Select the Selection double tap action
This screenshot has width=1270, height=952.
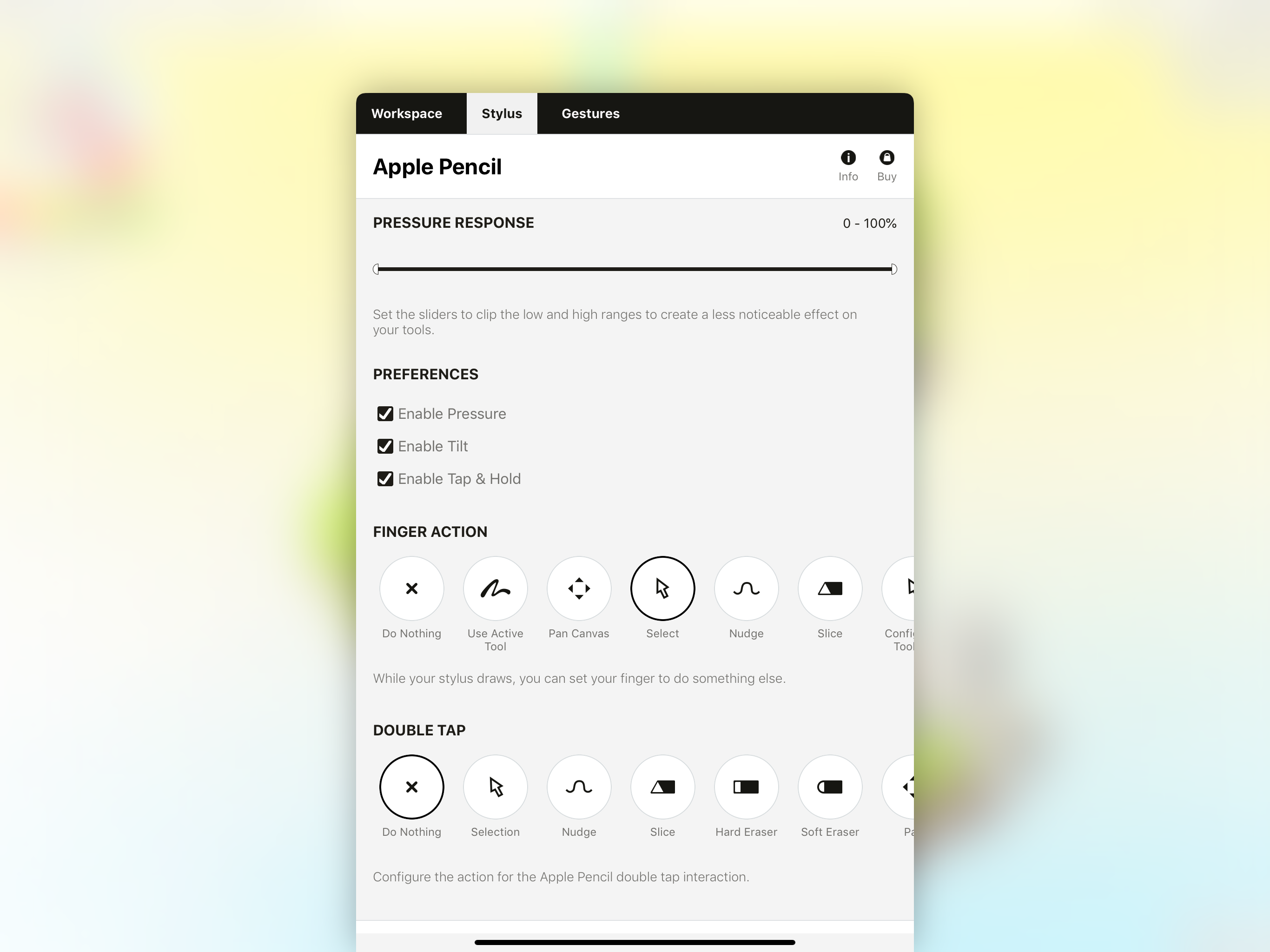pos(495,788)
